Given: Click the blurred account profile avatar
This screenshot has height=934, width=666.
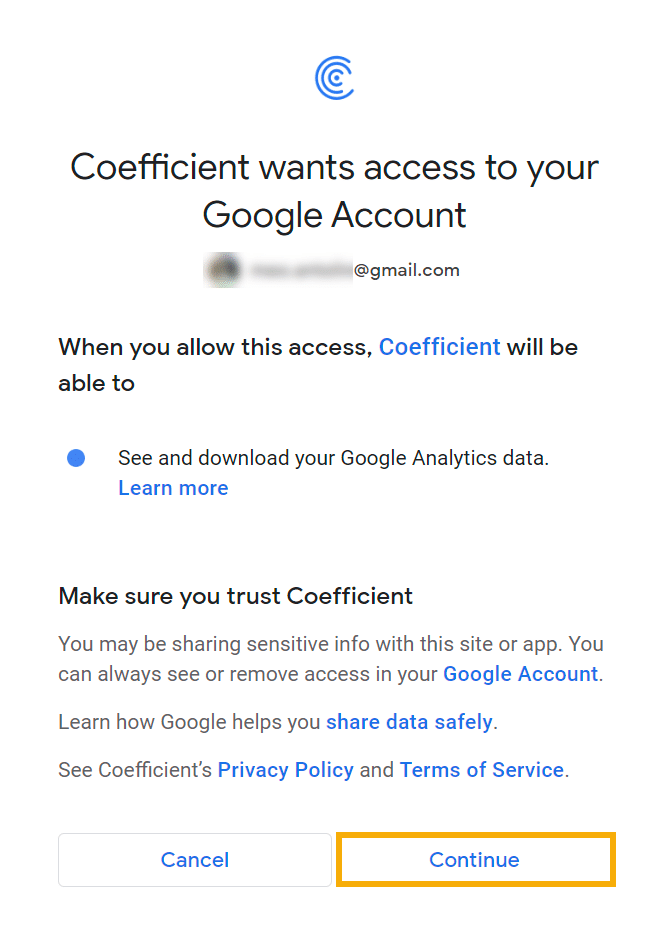Looking at the screenshot, I should pyautogui.click(x=223, y=270).
